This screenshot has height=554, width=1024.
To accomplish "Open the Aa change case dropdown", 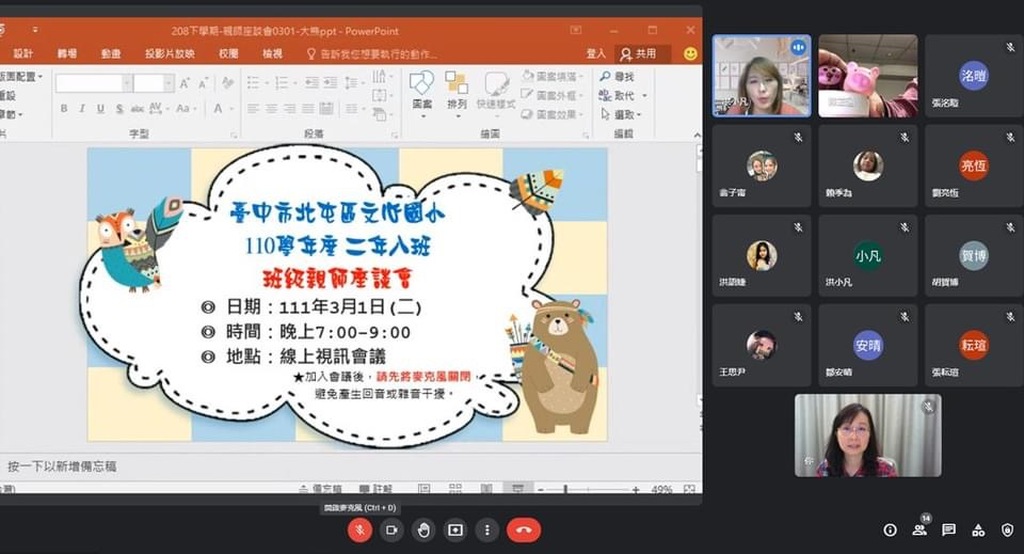I will tap(185, 108).
